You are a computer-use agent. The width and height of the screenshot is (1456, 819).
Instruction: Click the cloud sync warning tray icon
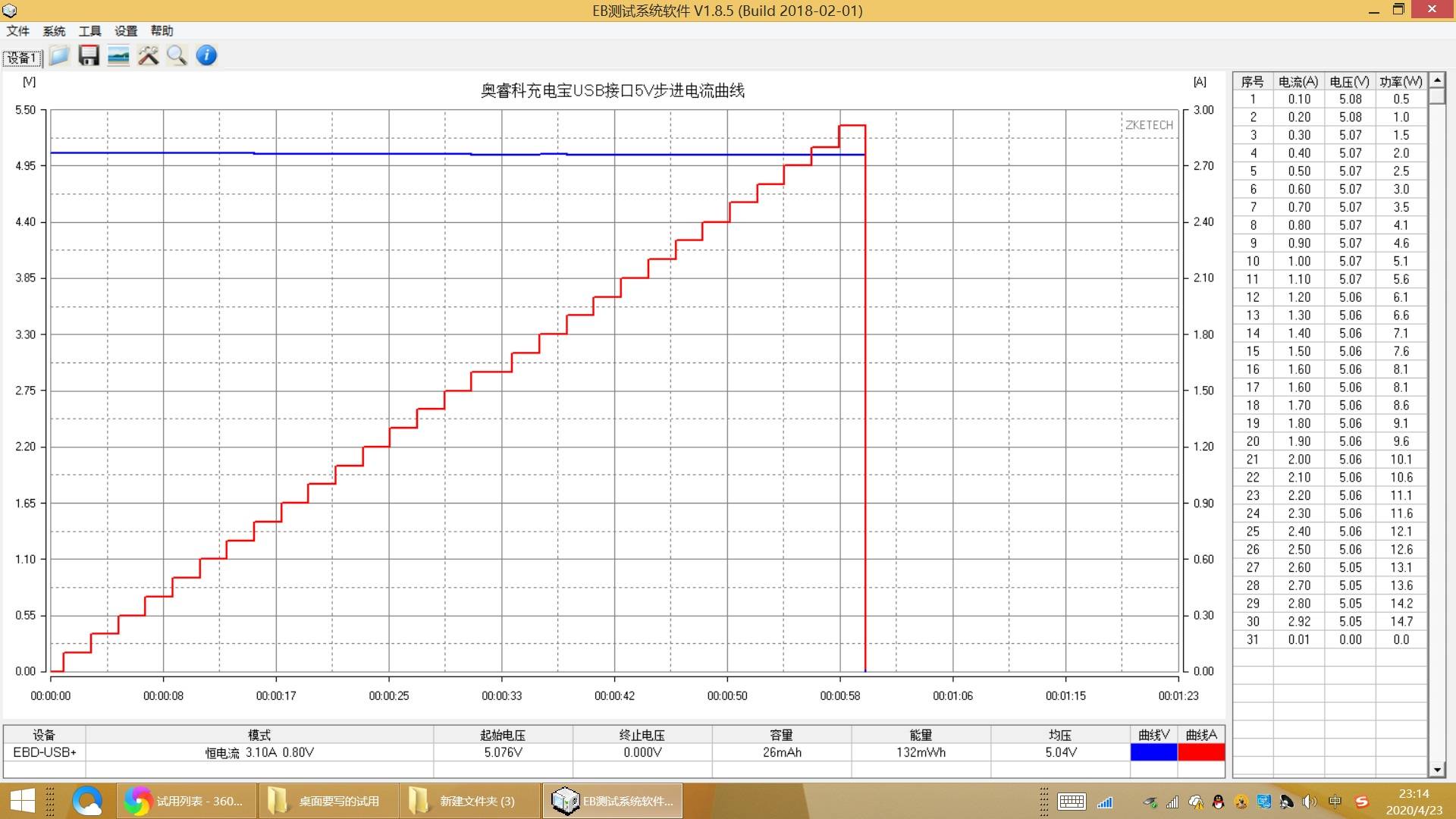pyautogui.click(x=1195, y=802)
